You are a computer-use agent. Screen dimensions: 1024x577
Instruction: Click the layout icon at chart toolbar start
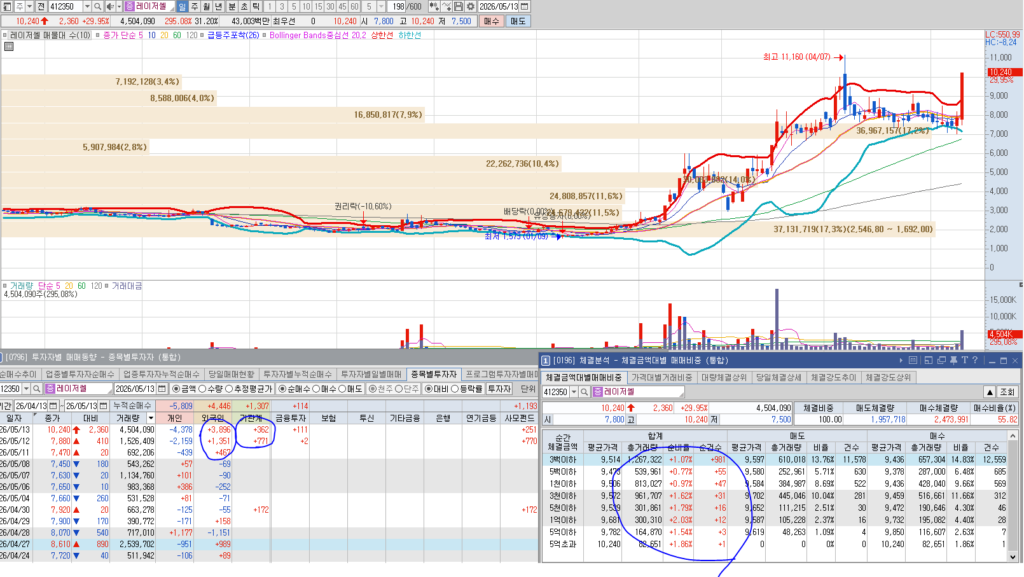[x=7, y=7]
